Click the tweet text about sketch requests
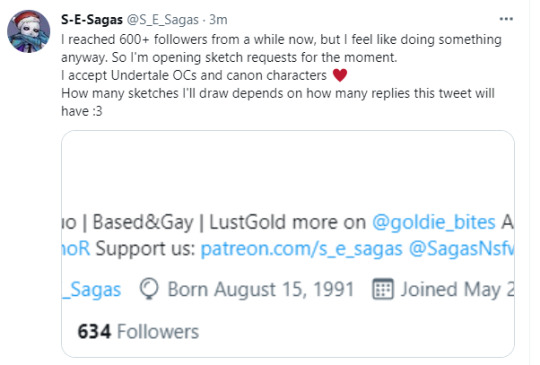The width and height of the screenshot is (540, 365). pyautogui.click(x=281, y=75)
